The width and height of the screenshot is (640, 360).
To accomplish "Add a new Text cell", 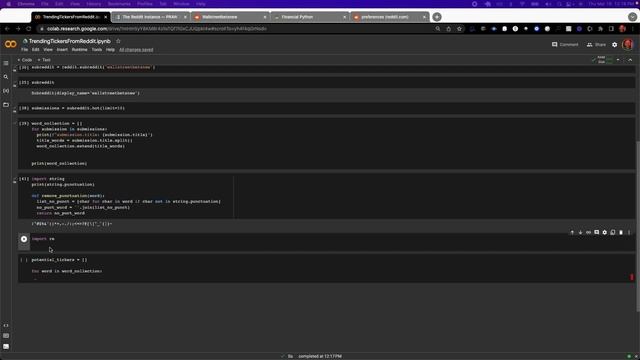I will [44, 60].
